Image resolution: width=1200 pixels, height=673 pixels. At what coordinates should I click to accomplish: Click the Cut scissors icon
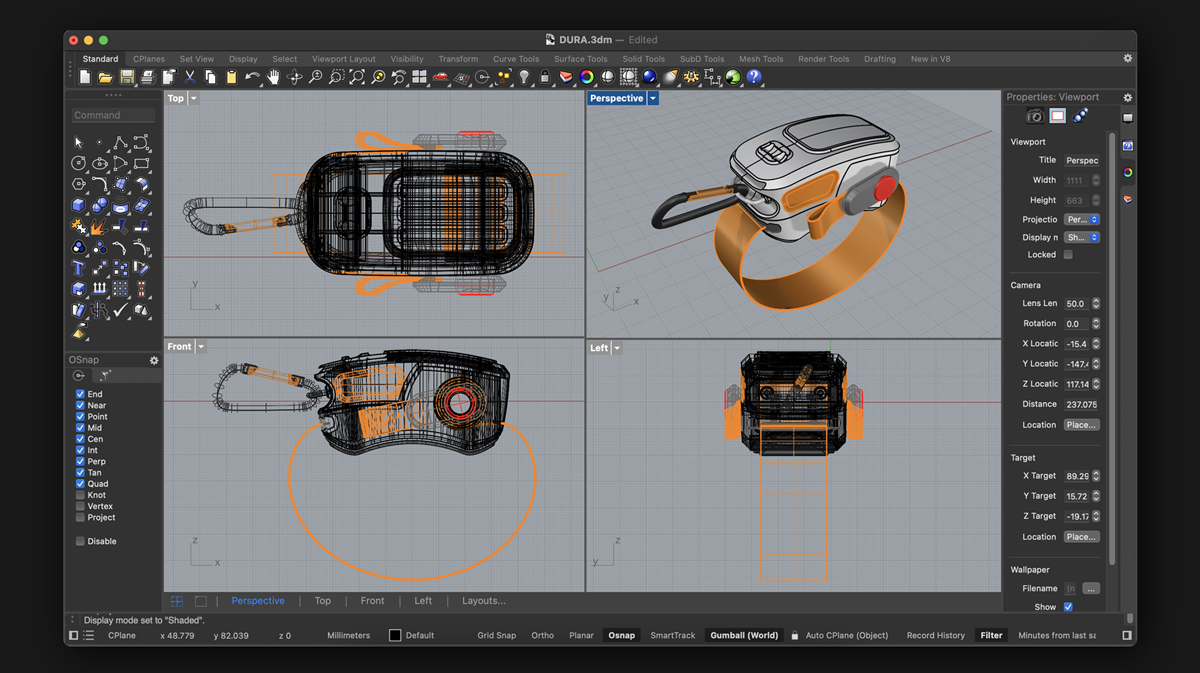pyautogui.click(x=190, y=77)
